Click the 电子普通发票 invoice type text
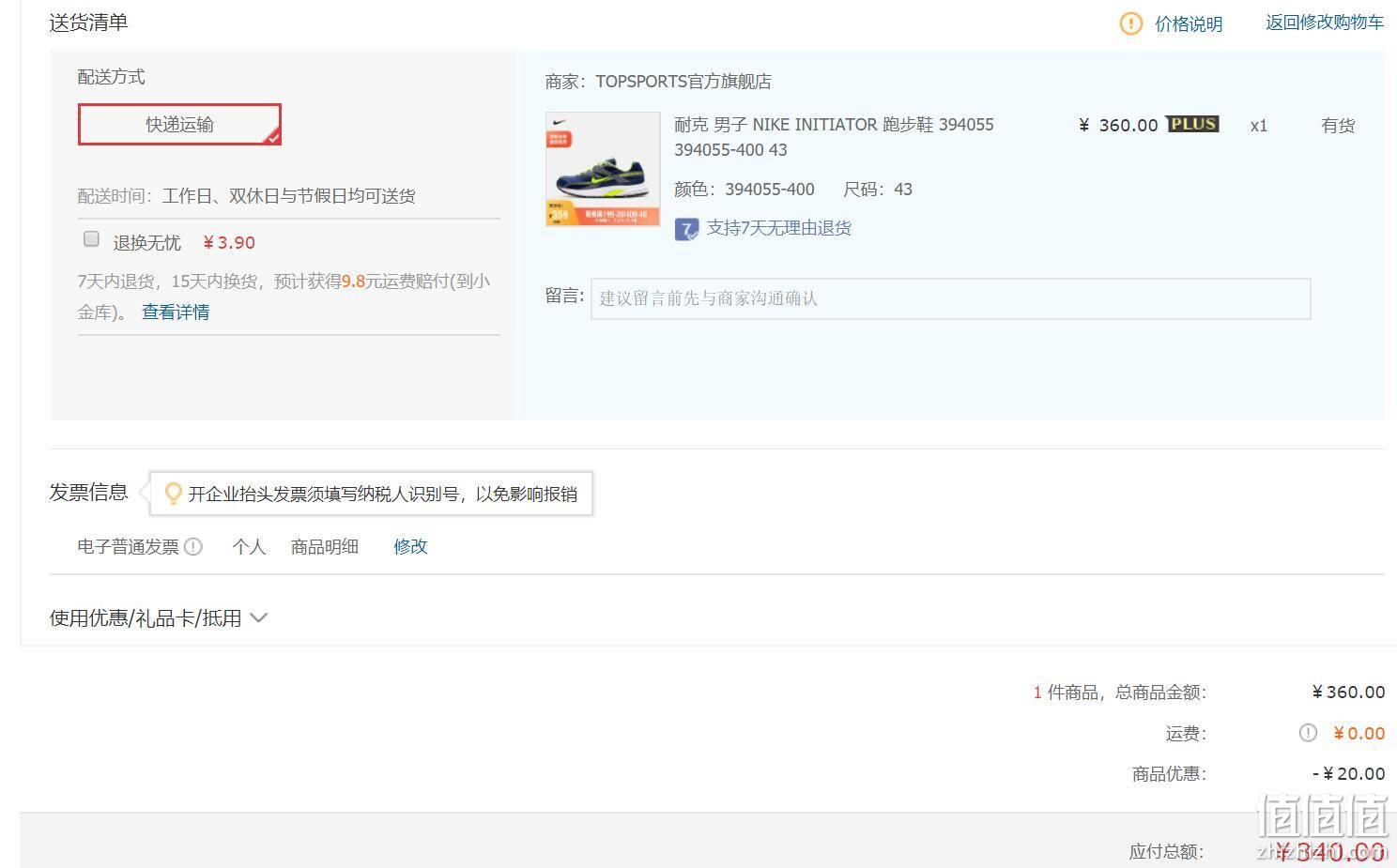The width and height of the screenshot is (1397, 868). point(128,546)
